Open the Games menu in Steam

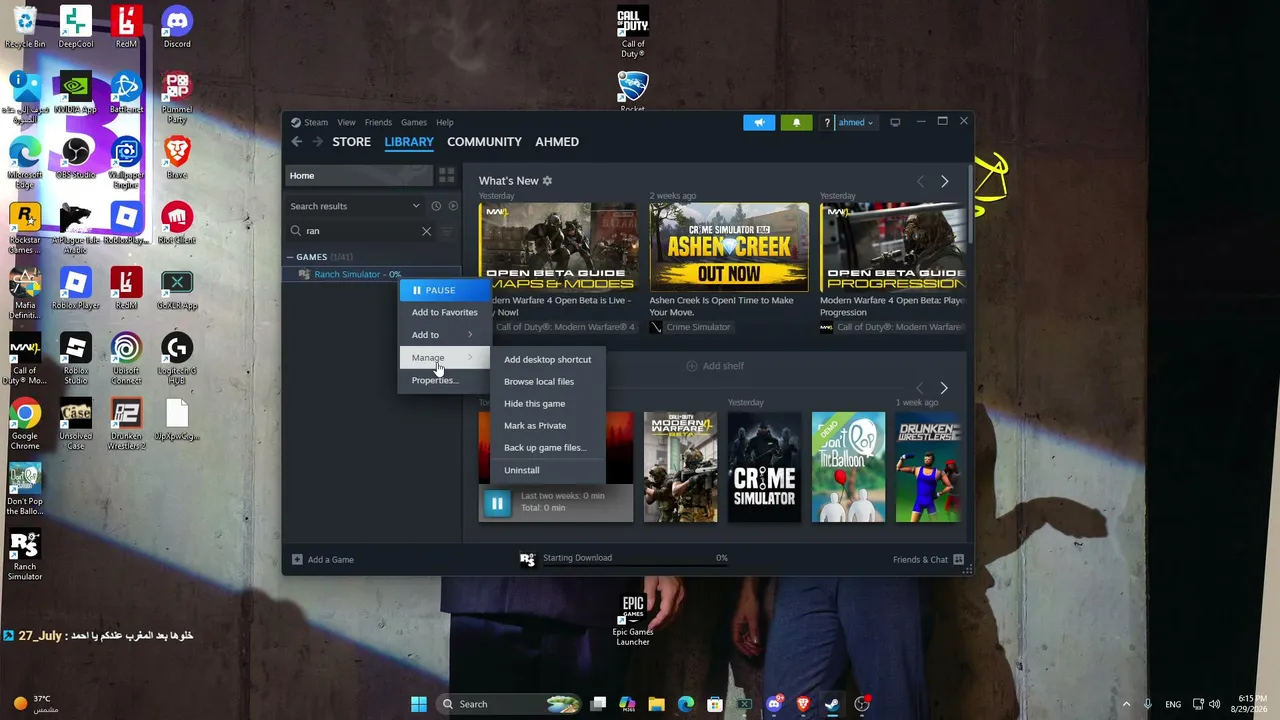pos(414,122)
